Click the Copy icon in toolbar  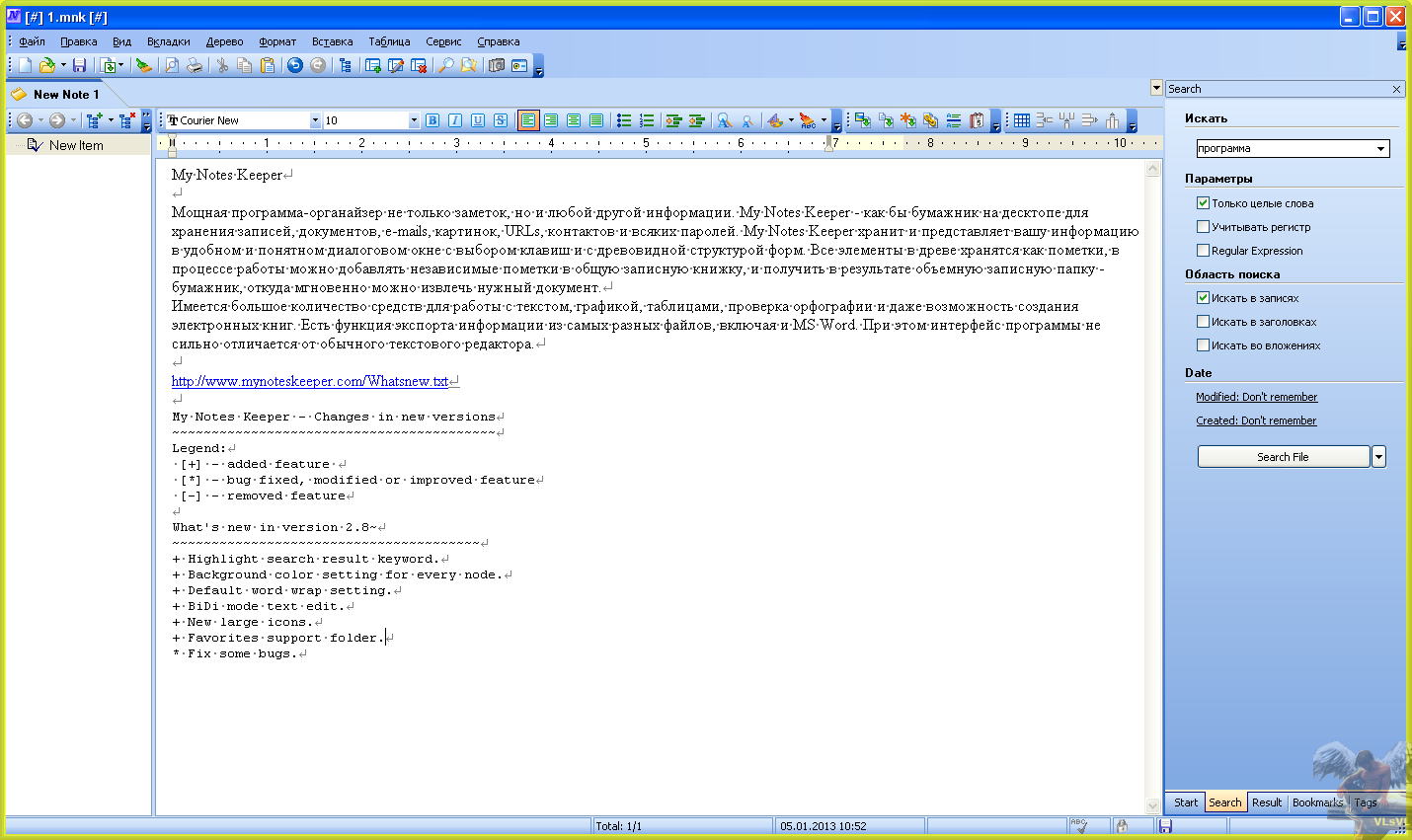pyautogui.click(x=245, y=65)
